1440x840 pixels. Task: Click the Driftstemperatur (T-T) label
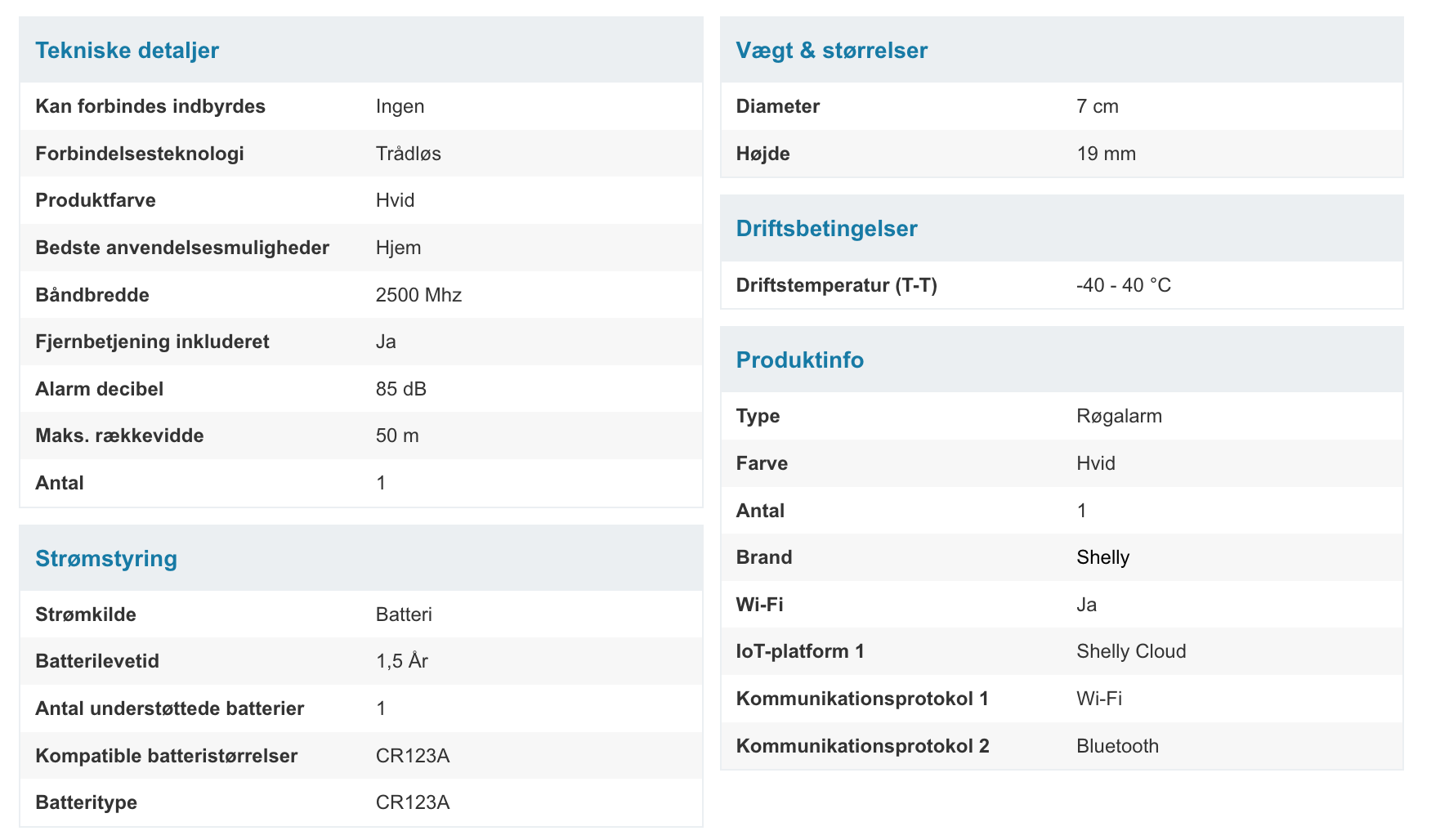(x=836, y=285)
